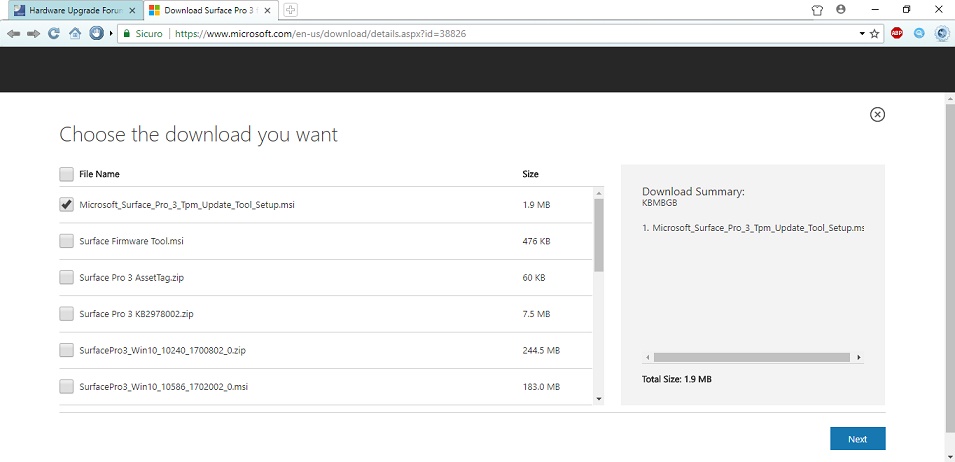Click the Surface Pro 3 KB2978002.zip file name
This screenshot has width=955, height=462.
click(136, 314)
